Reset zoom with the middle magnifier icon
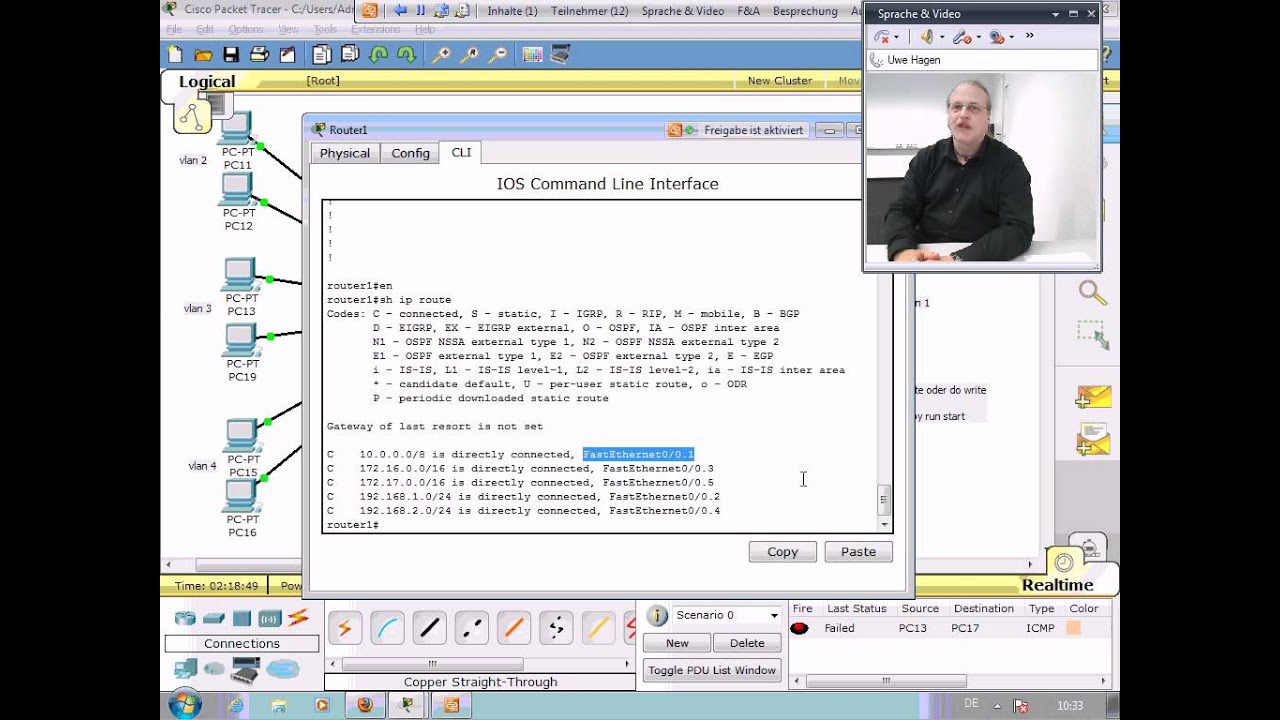 pyautogui.click(x=469, y=55)
